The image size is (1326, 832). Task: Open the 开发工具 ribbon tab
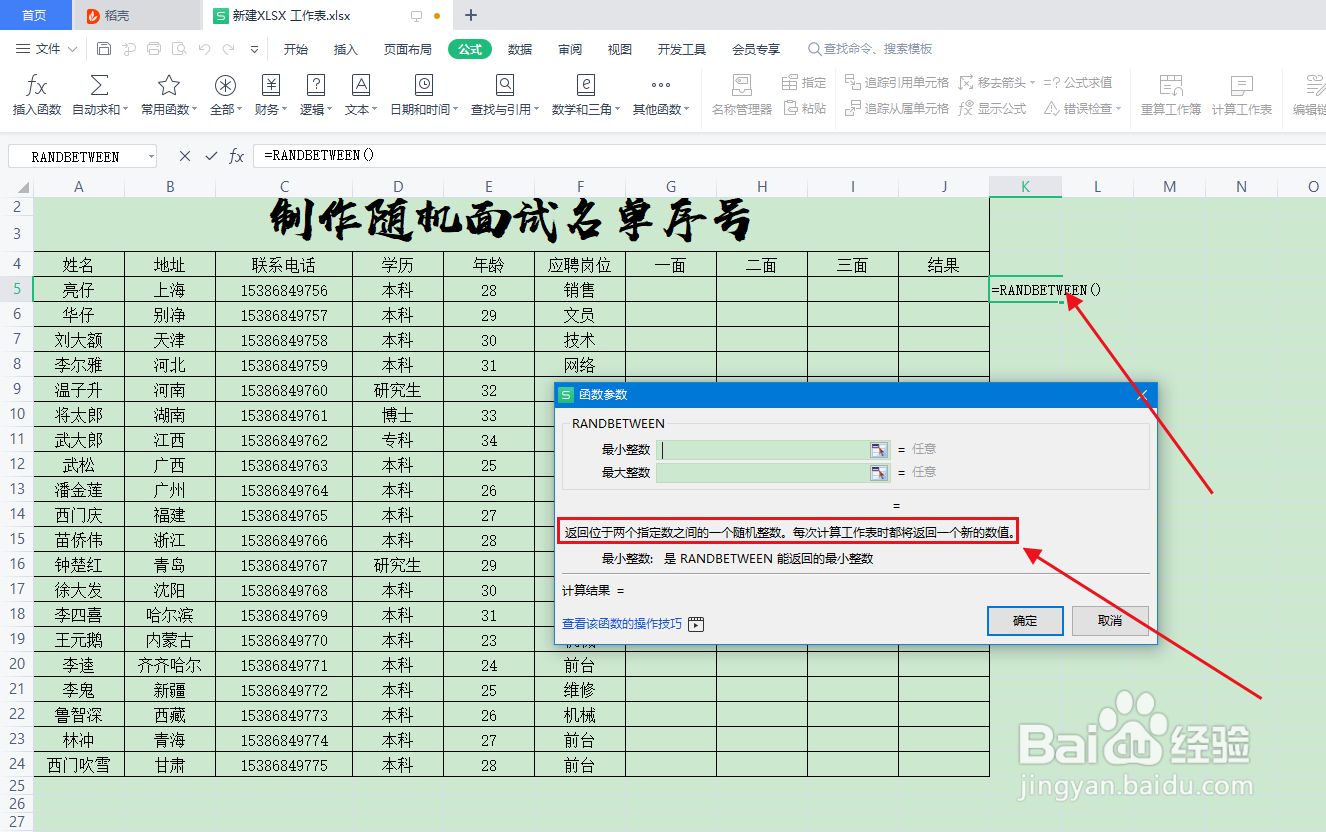(682, 49)
